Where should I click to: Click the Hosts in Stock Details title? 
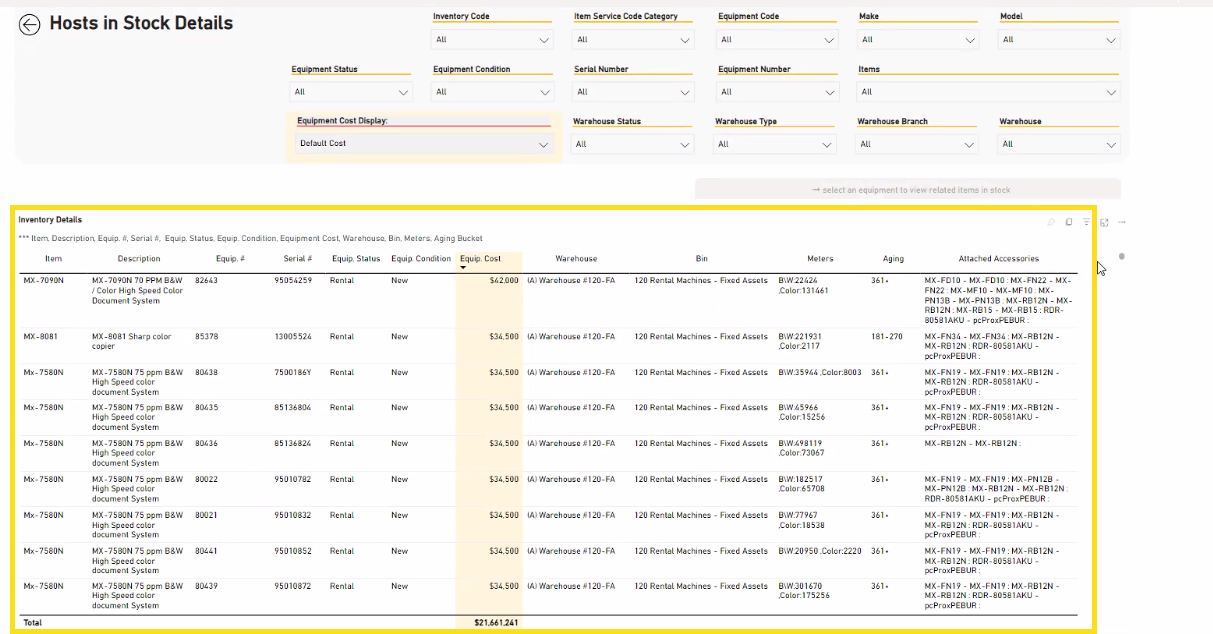coord(141,23)
